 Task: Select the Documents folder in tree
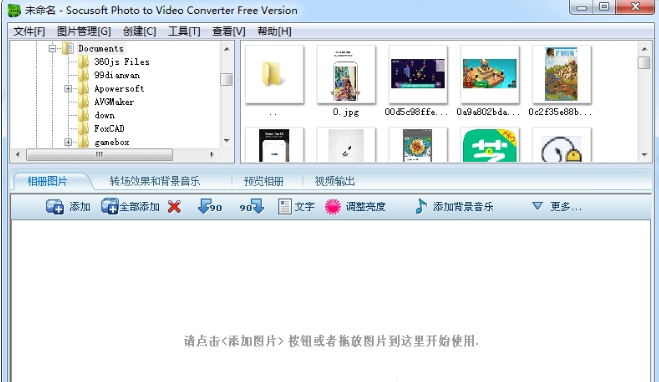101,48
